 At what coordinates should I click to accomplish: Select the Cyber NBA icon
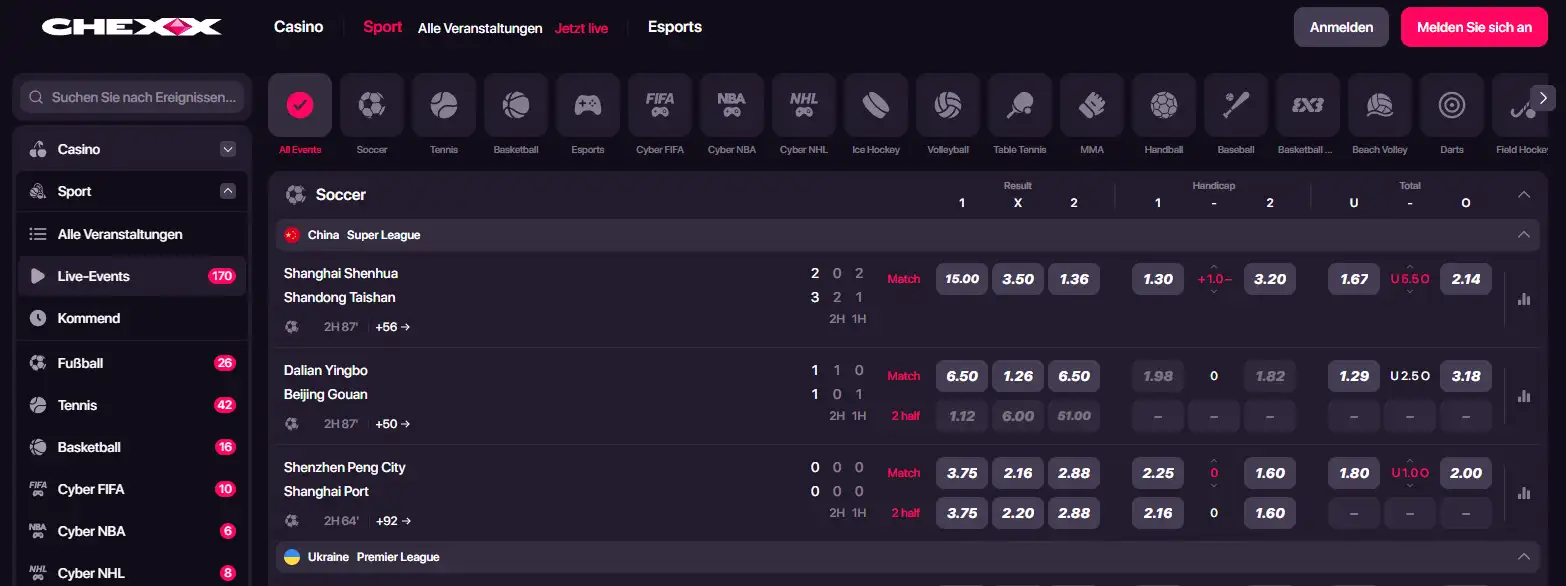(x=732, y=105)
